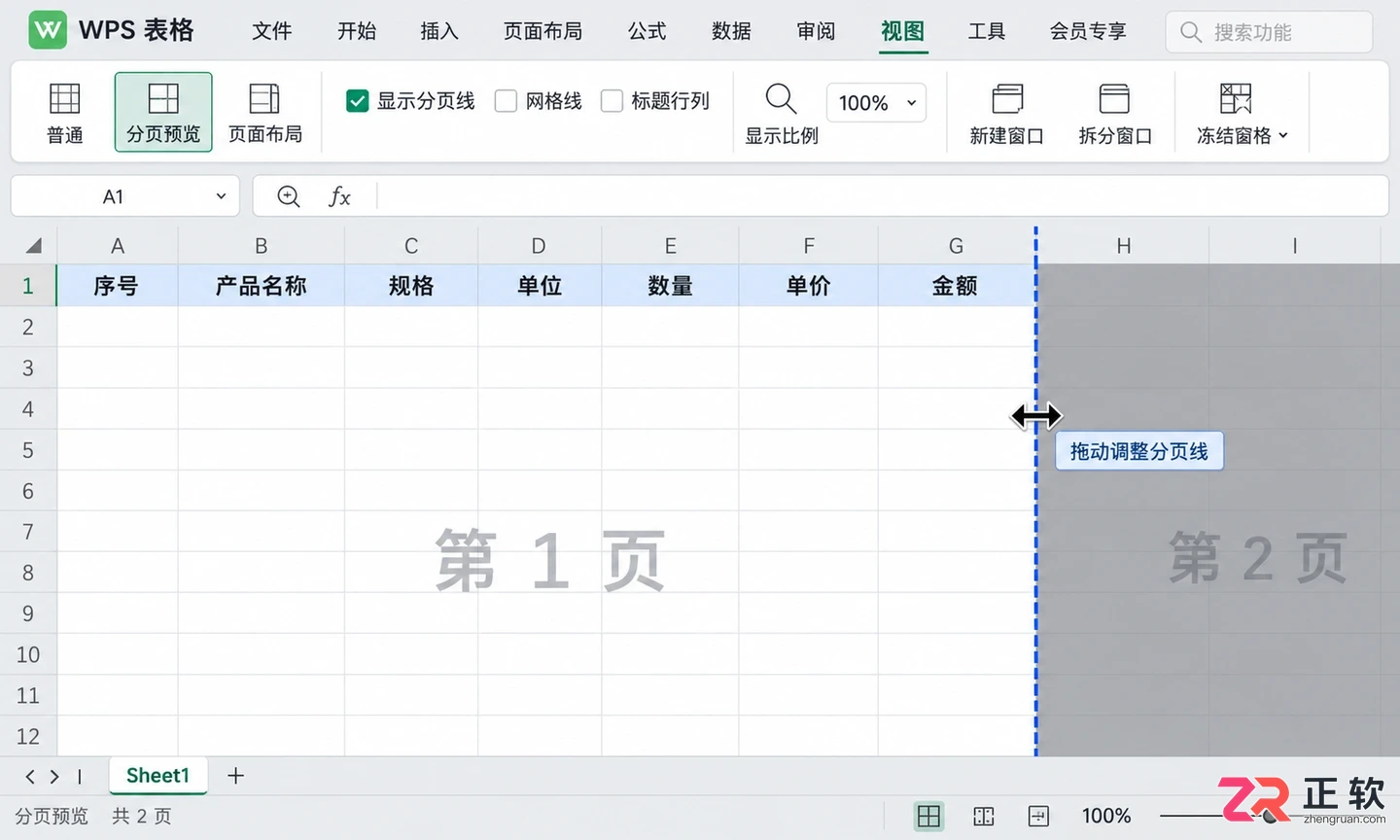Switch to 页面布局 view in ribbon
The height and width of the screenshot is (840, 1400).
264,113
